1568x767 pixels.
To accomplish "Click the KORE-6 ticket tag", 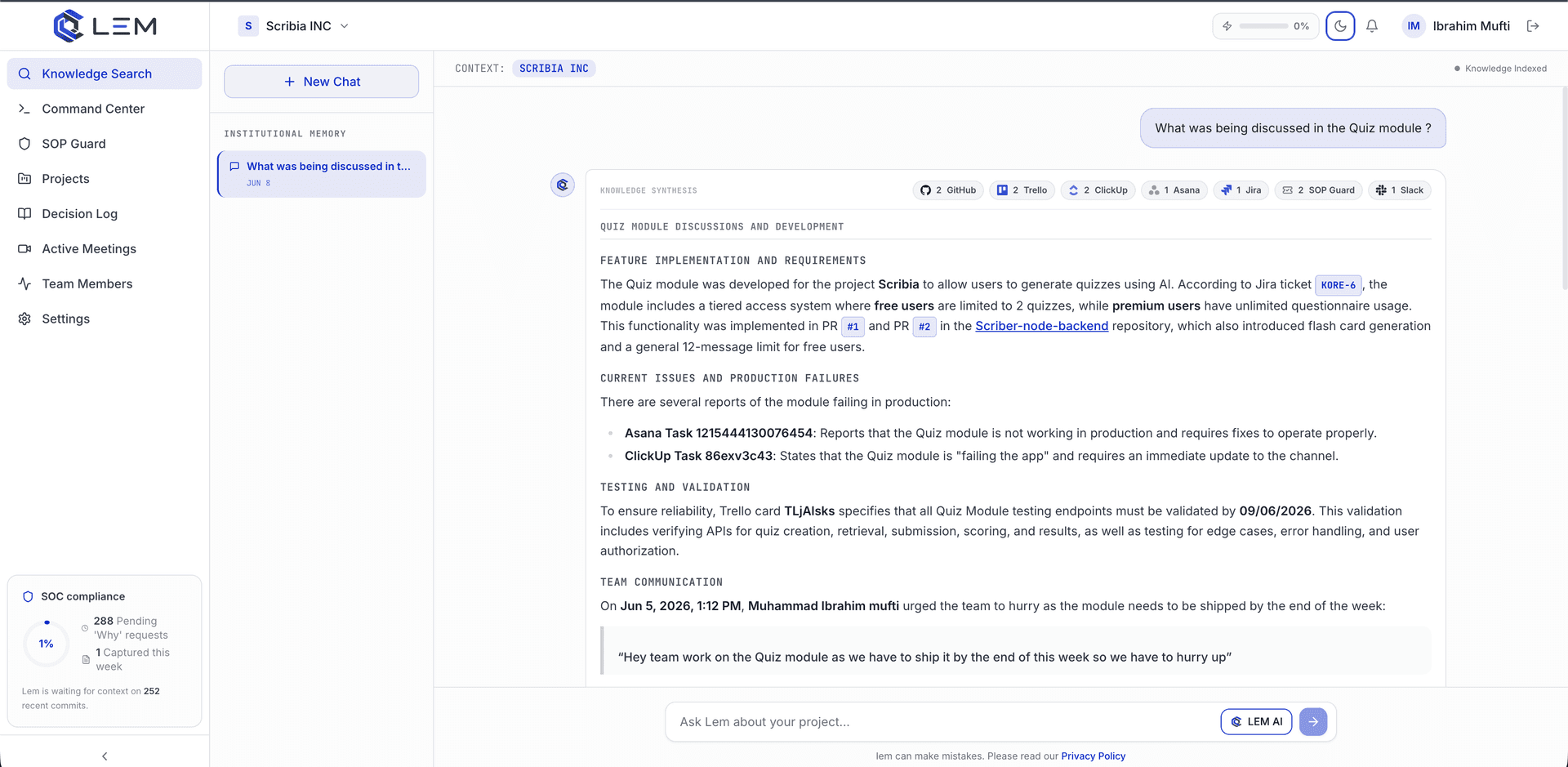I will pos(1338,285).
